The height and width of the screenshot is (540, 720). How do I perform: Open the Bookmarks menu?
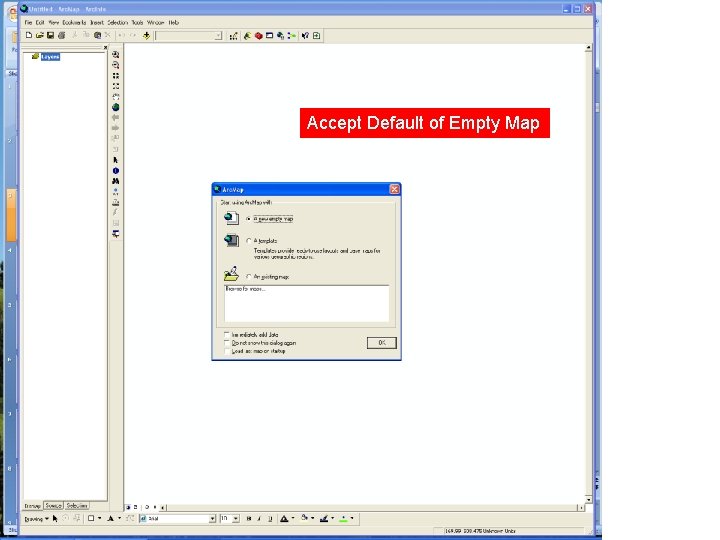point(74,22)
